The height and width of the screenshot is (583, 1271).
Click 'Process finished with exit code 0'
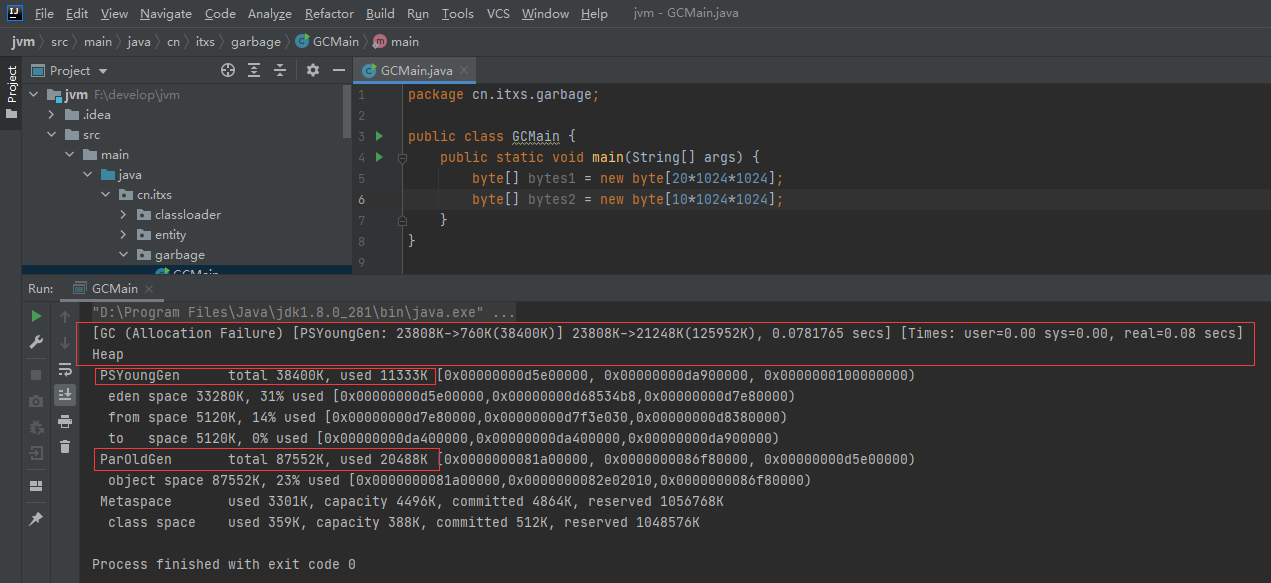coord(224,565)
